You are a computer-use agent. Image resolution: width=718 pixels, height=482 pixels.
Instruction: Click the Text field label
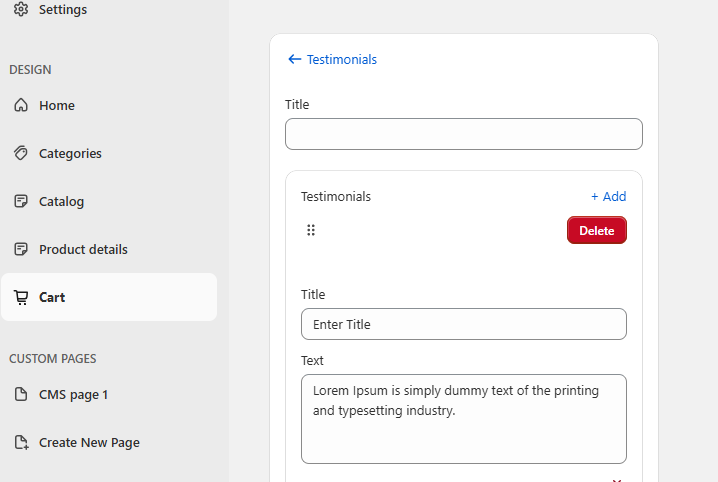pos(312,361)
